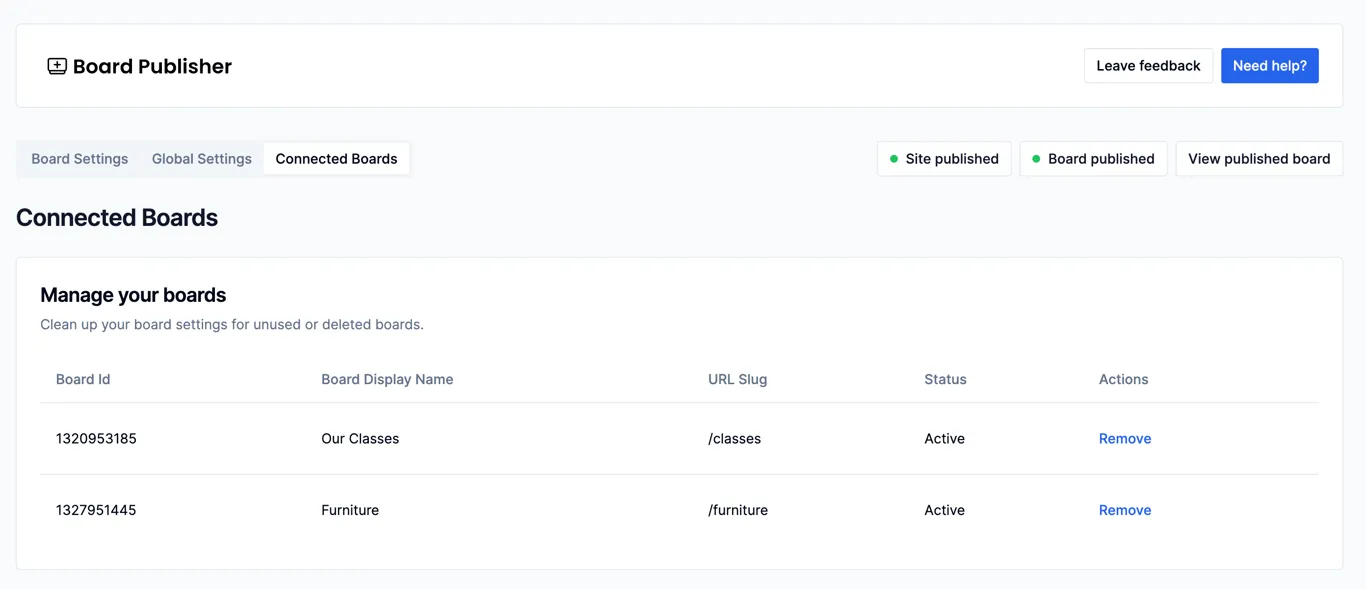Click the Status column header
The height and width of the screenshot is (589, 1366).
[945, 380]
